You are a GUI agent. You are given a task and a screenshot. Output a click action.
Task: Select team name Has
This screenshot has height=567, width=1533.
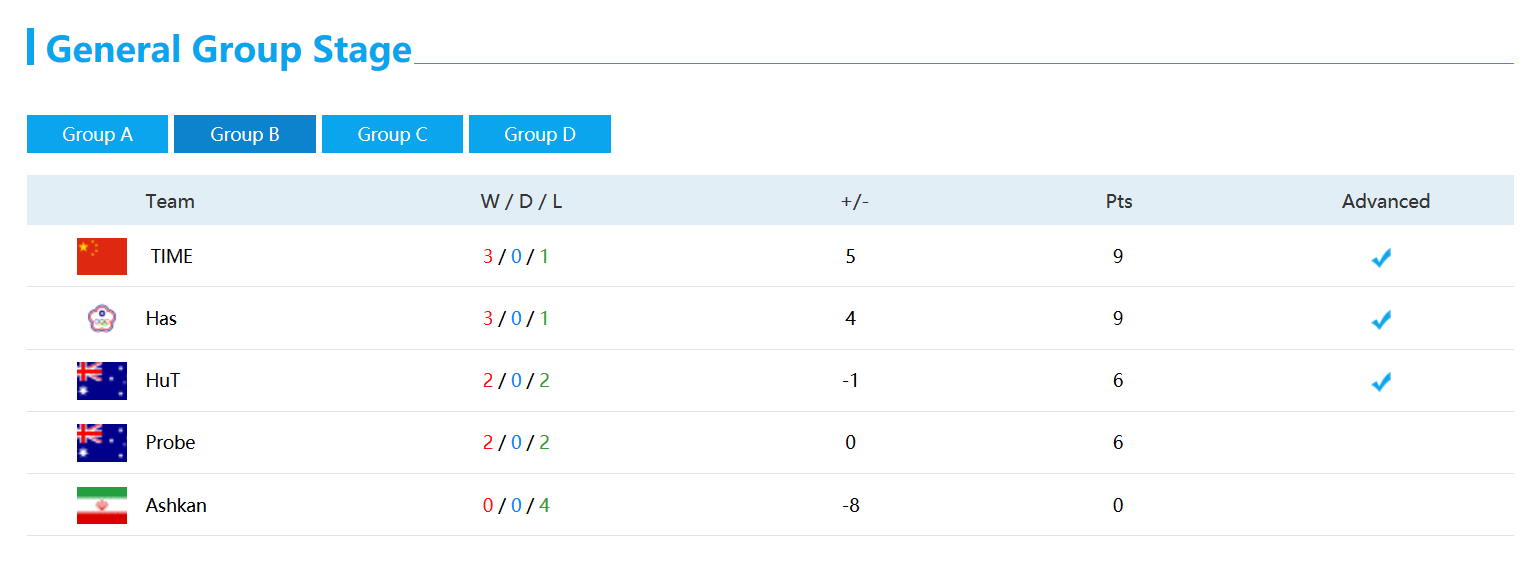(x=161, y=318)
